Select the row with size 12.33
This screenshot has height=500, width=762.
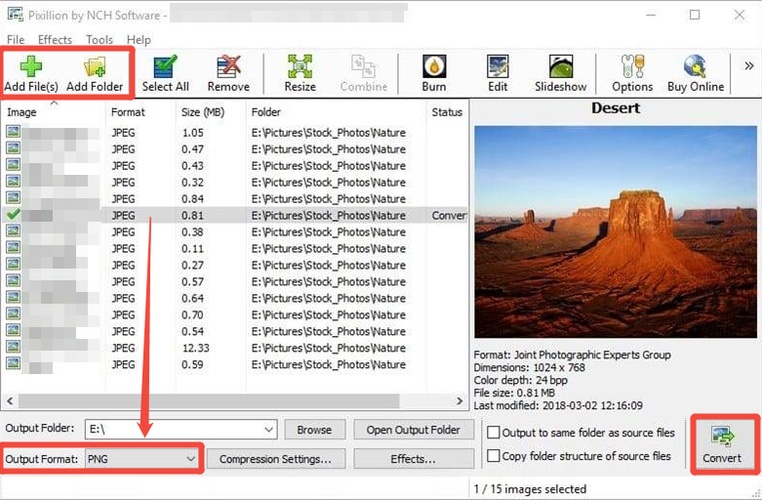coord(235,348)
